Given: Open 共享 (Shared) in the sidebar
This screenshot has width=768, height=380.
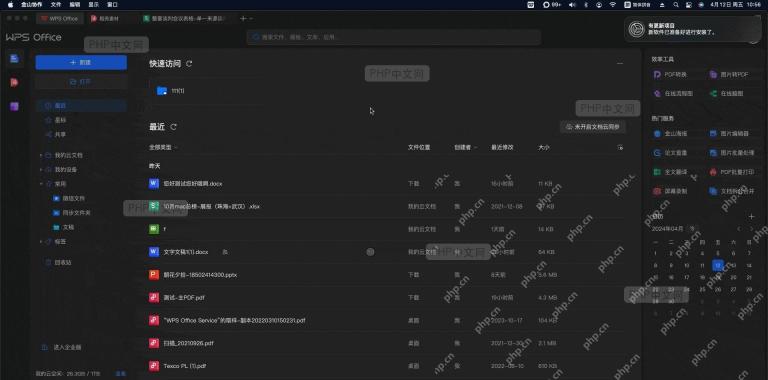Looking at the screenshot, I should (60, 134).
